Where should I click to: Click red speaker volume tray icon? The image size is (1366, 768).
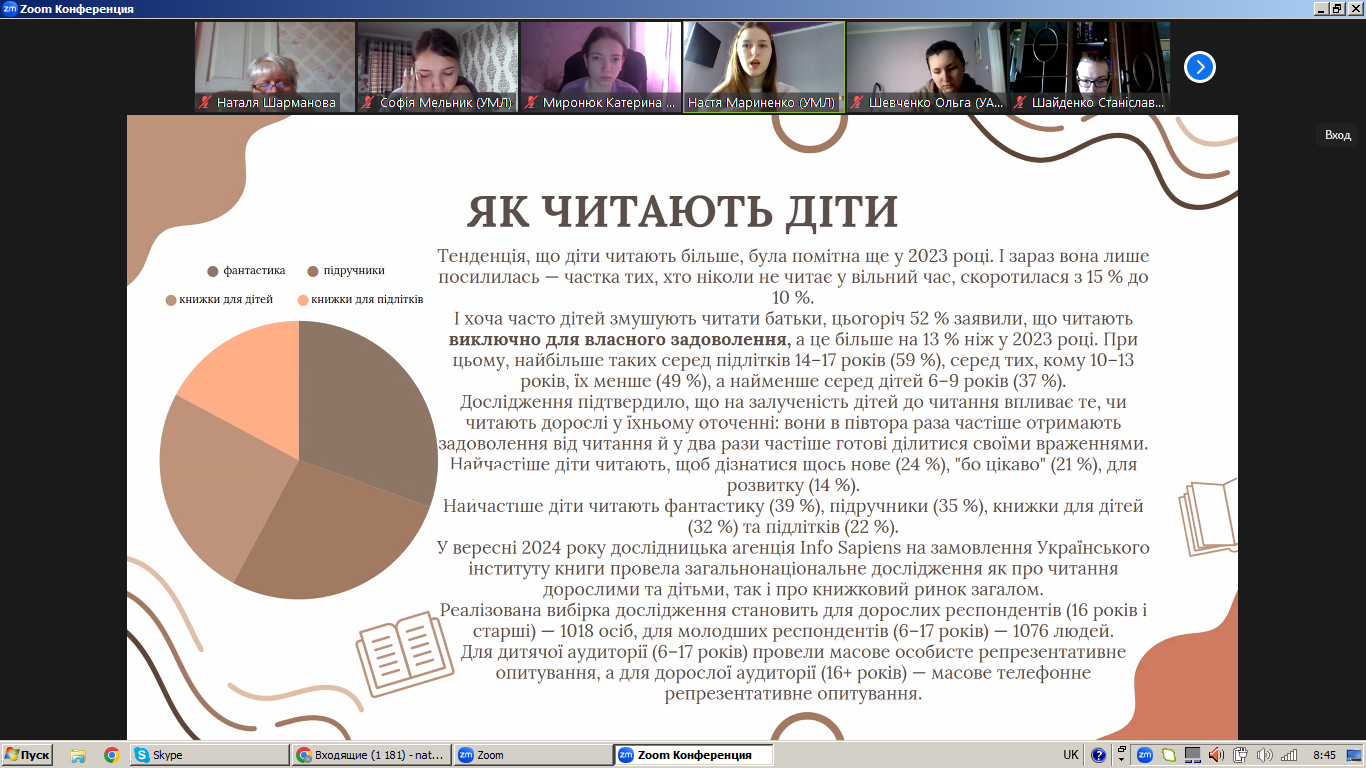(x=1216, y=755)
